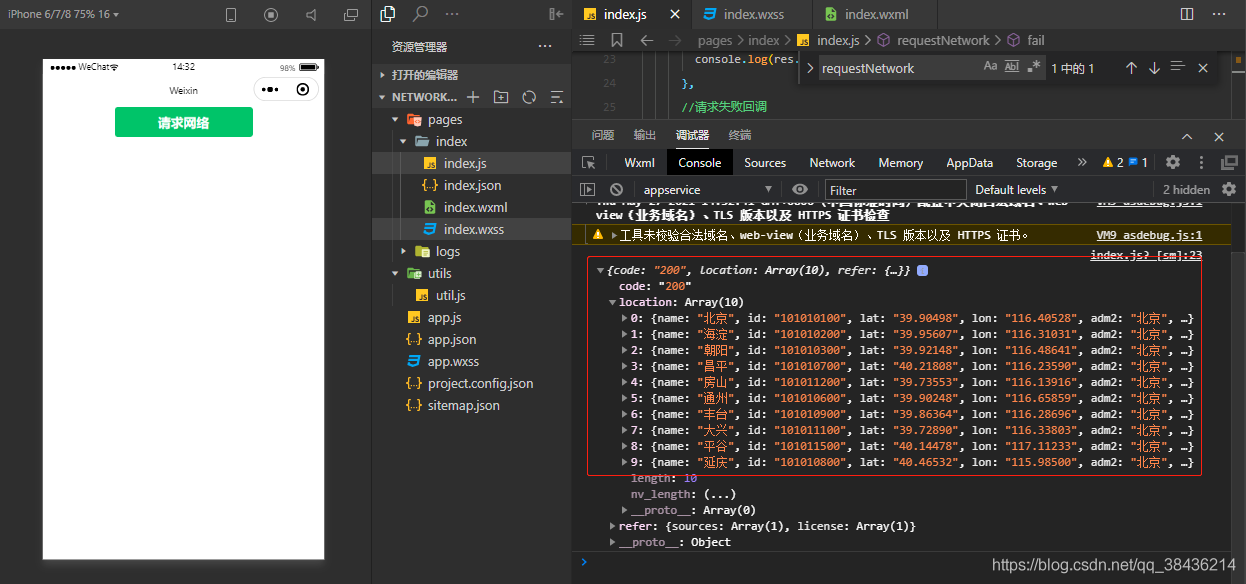The image size is (1246, 584).
Task: Click the split editor icon
Action: pyautogui.click(x=1187, y=14)
